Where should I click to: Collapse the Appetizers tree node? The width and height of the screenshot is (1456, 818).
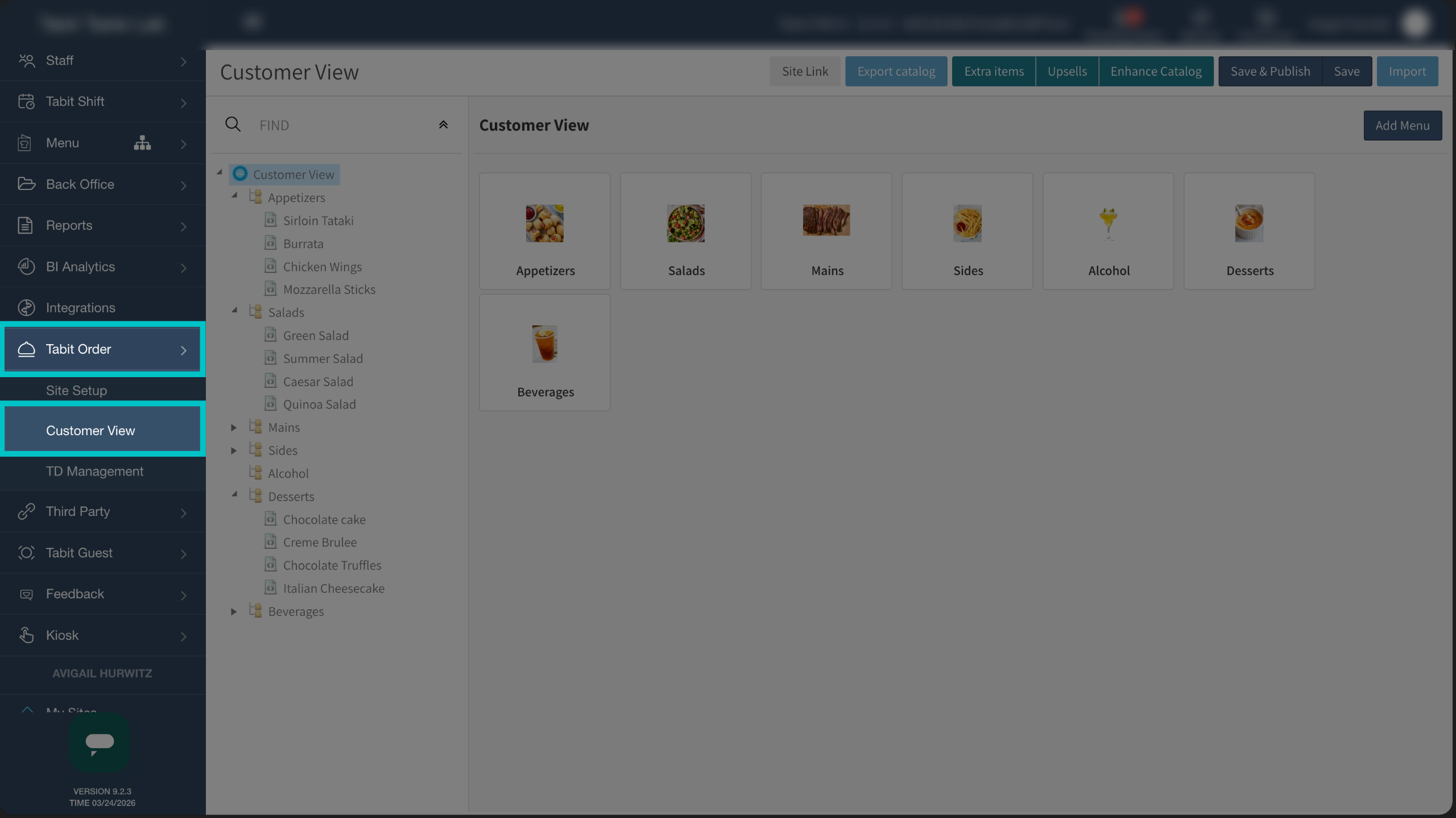(234, 196)
